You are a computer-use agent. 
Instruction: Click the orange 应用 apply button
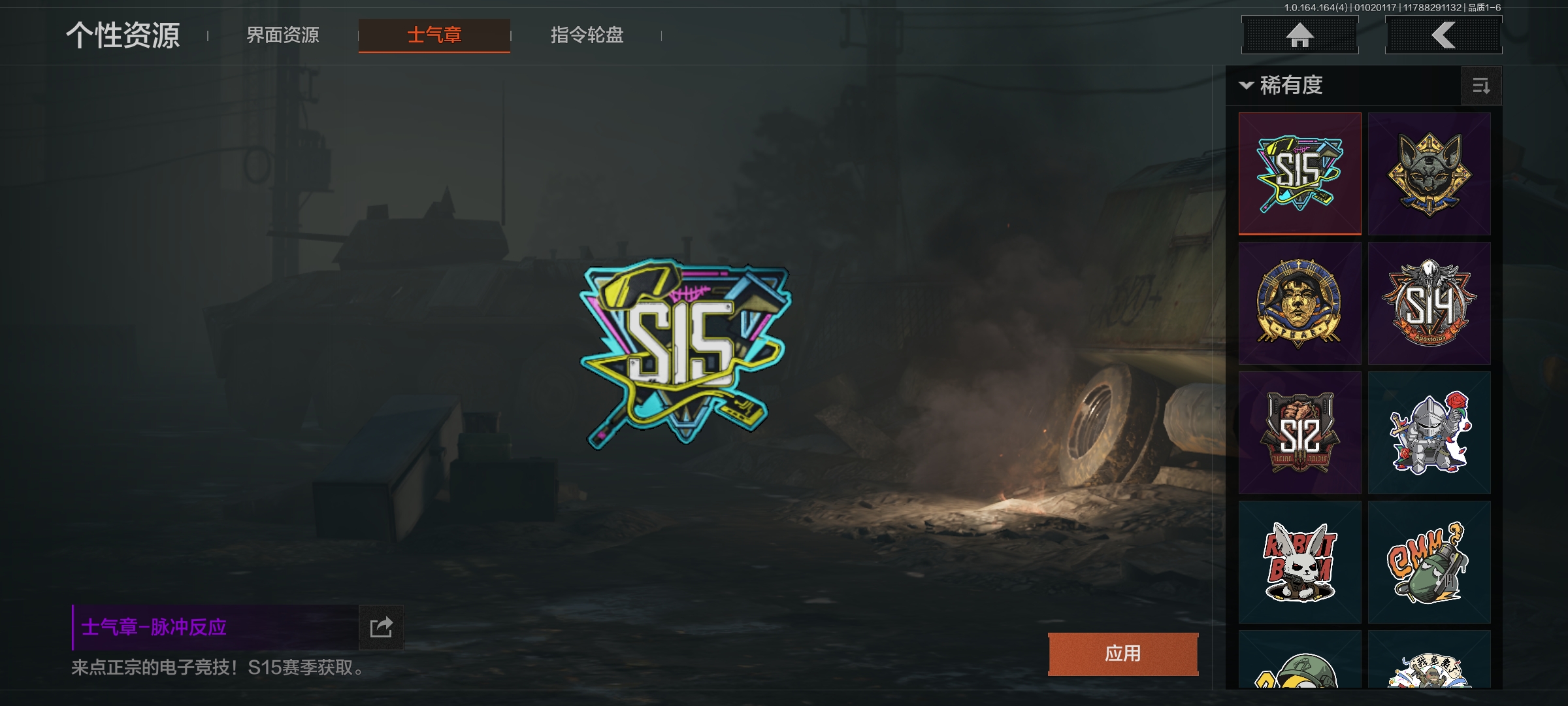1123,654
